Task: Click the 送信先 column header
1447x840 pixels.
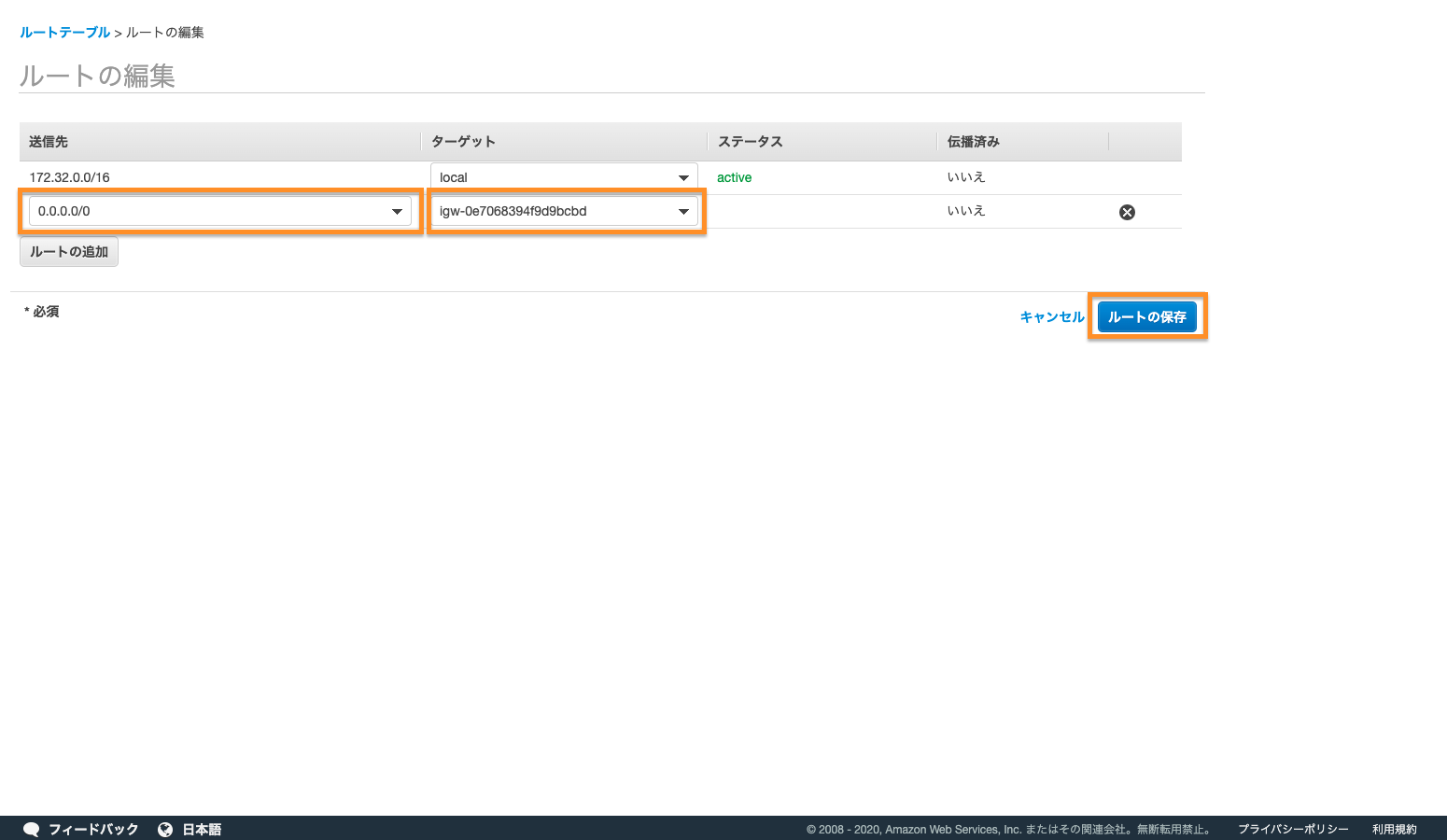Action: pyautogui.click(x=49, y=142)
